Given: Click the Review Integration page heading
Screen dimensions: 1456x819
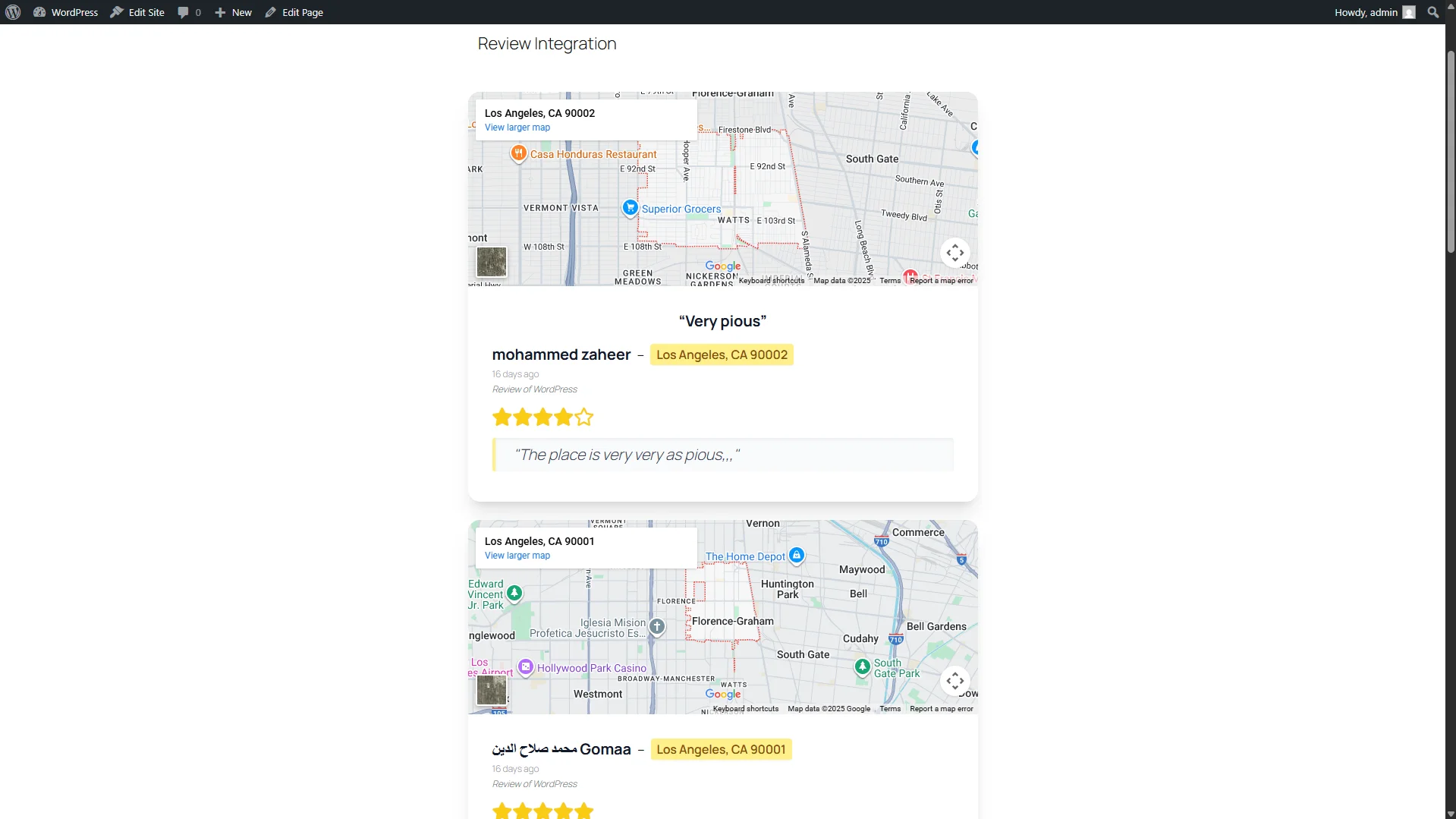Looking at the screenshot, I should pos(546,44).
